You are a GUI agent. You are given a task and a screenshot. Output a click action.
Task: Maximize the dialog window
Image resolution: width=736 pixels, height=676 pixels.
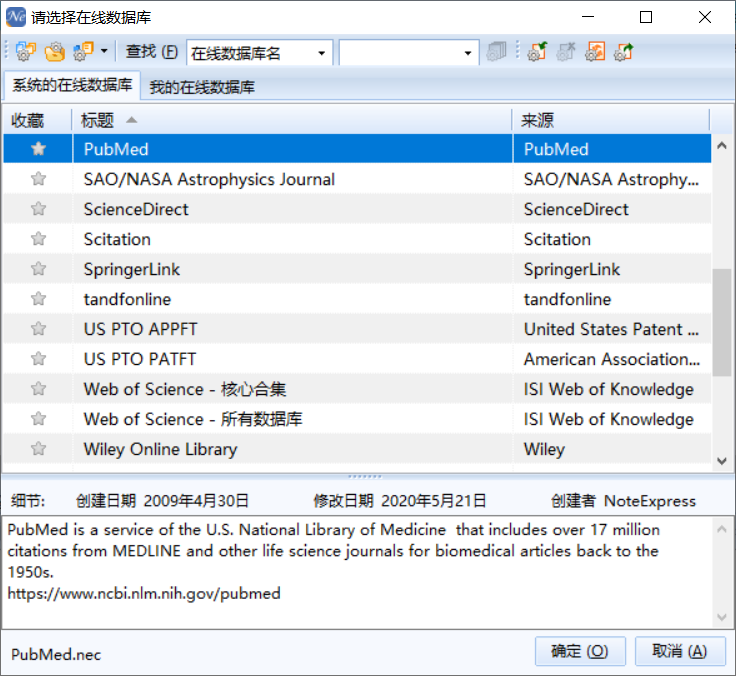click(646, 17)
